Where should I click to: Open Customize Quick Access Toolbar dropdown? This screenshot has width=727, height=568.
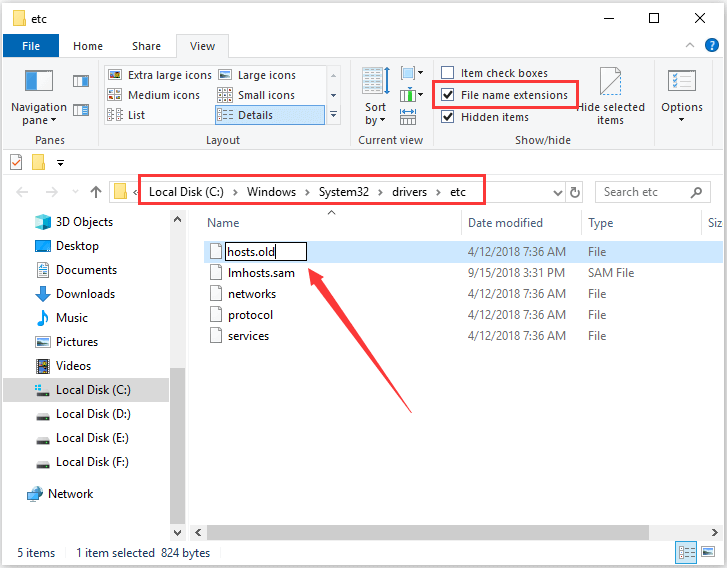(x=60, y=163)
